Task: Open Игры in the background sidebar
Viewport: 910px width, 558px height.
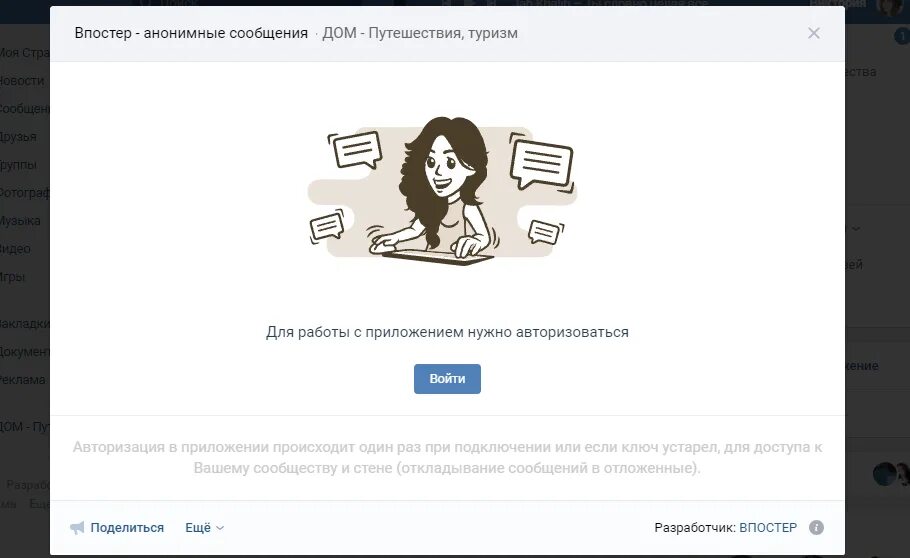Action: (13, 276)
